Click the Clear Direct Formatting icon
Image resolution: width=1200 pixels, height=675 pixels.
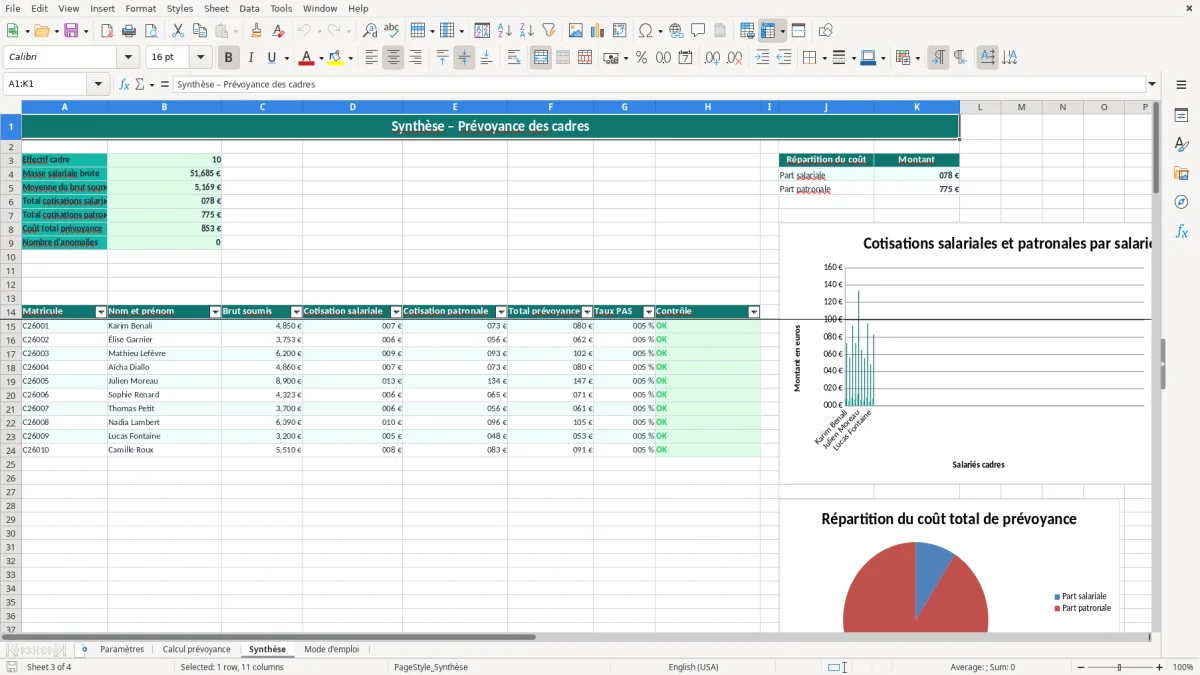click(279, 31)
